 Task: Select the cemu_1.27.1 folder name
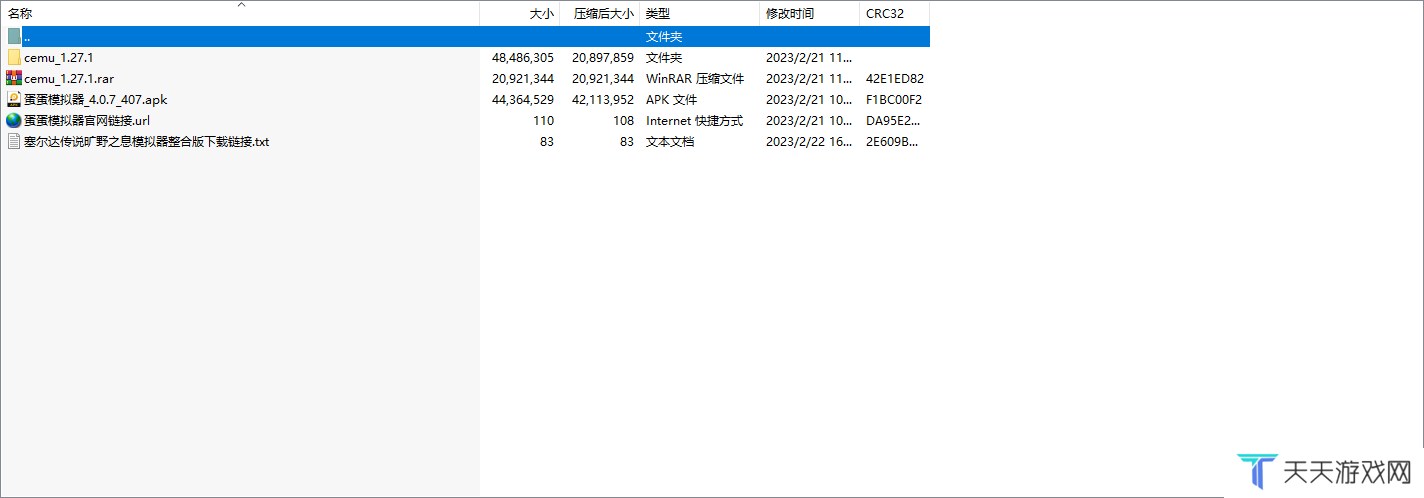pos(58,57)
